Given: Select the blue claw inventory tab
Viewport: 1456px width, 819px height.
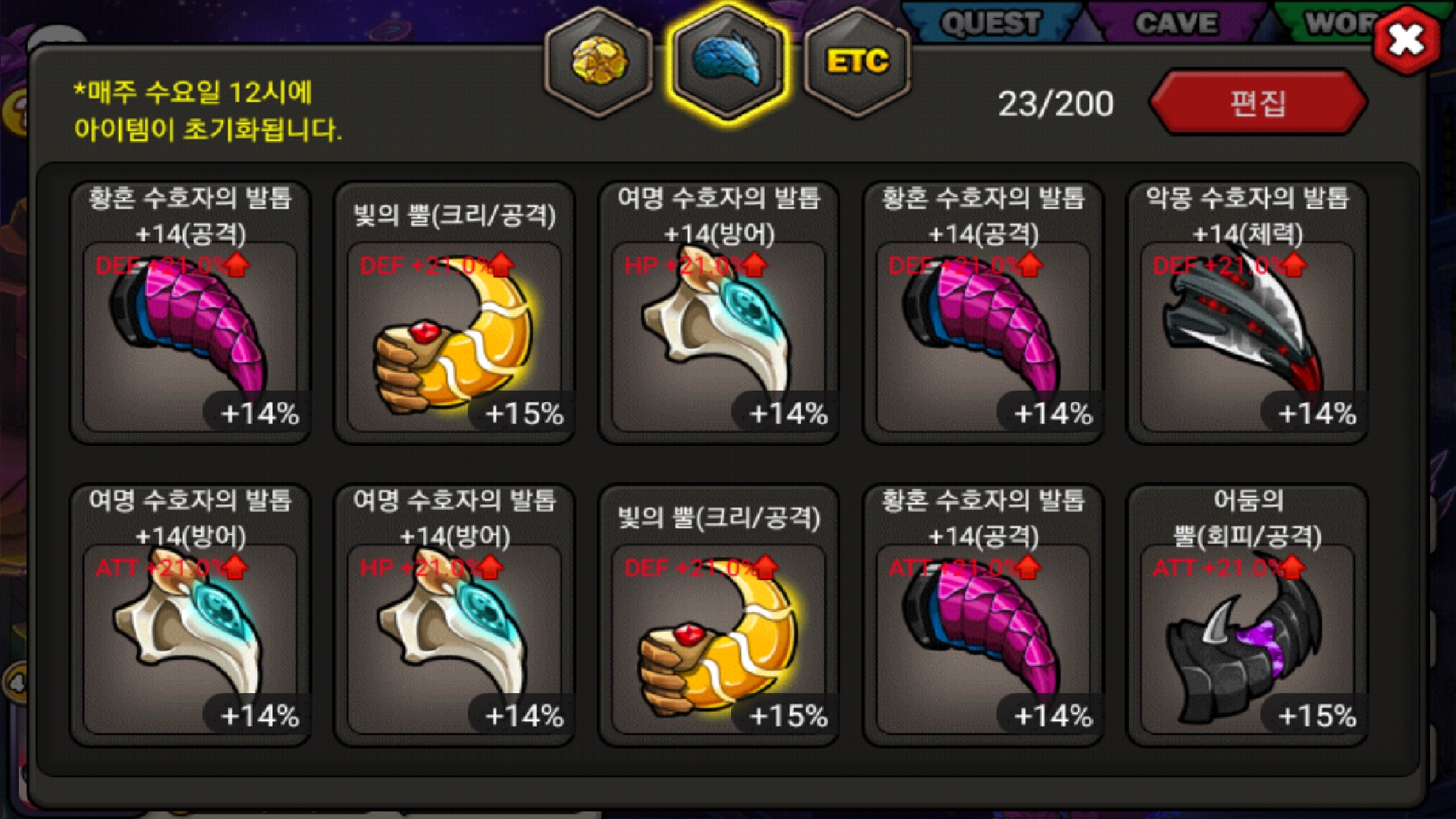Looking at the screenshot, I should (728, 62).
